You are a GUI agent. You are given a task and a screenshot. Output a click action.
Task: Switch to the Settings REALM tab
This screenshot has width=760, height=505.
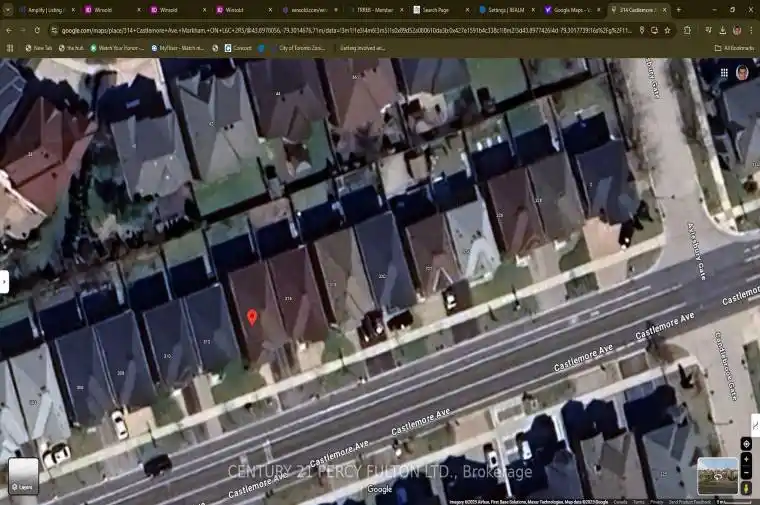click(x=507, y=10)
